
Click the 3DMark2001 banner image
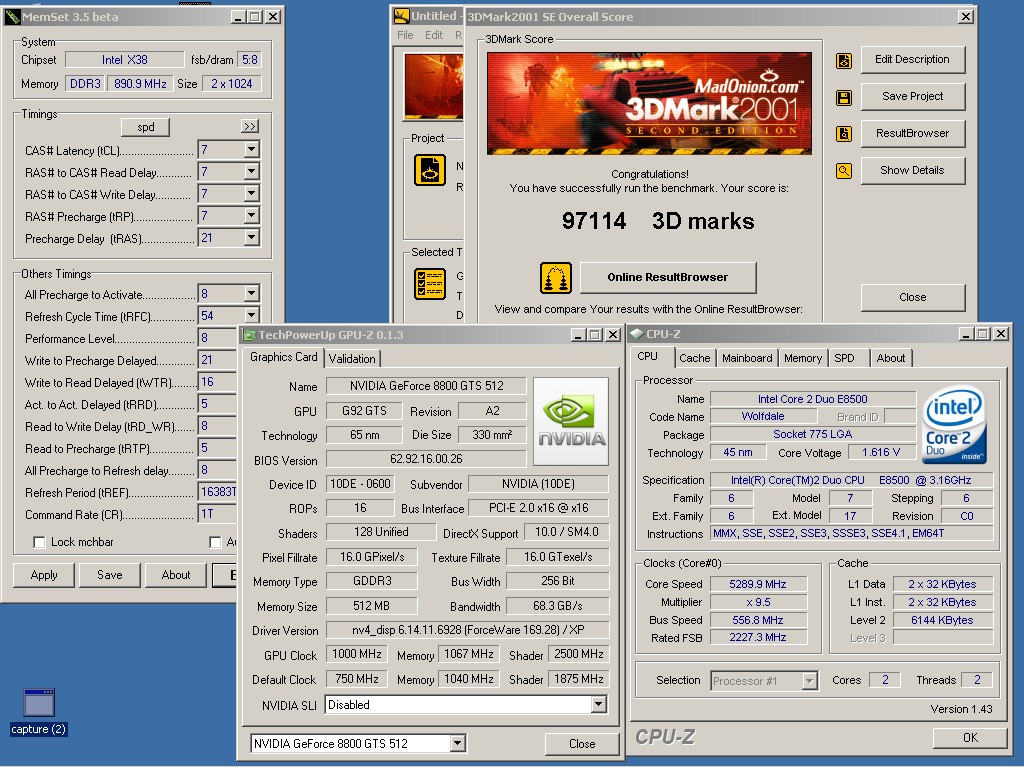pos(649,103)
